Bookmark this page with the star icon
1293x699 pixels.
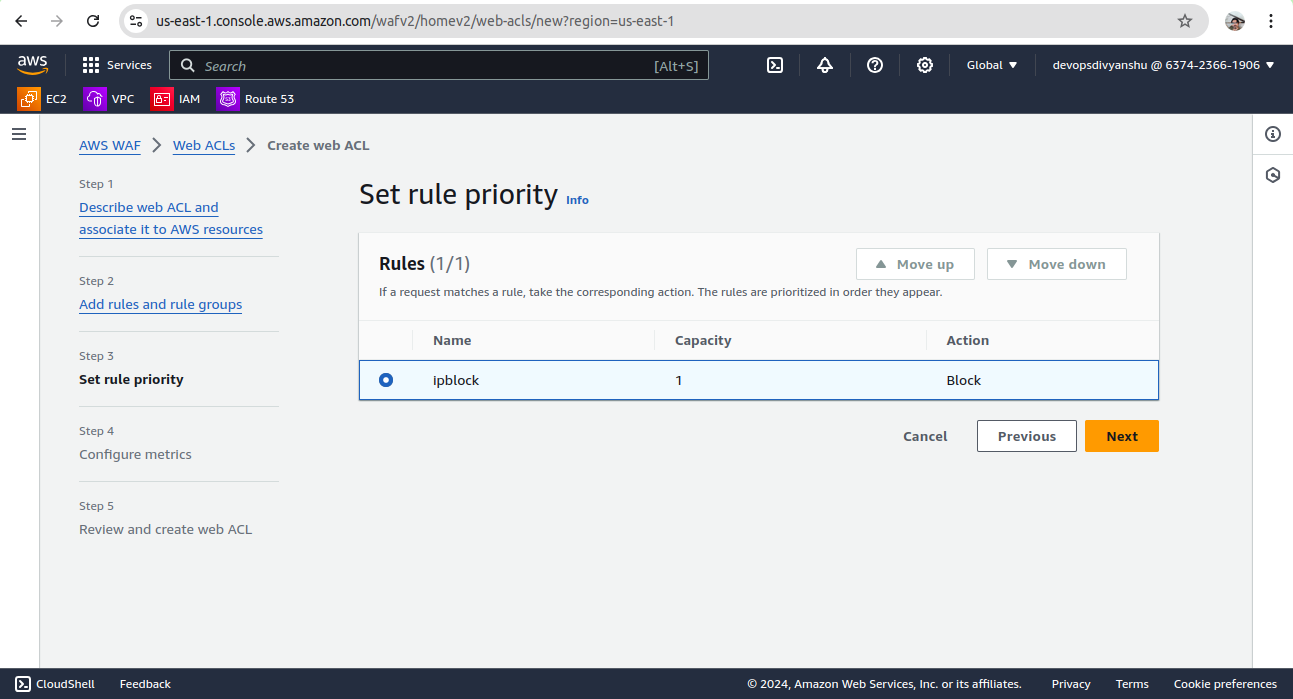1185,21
